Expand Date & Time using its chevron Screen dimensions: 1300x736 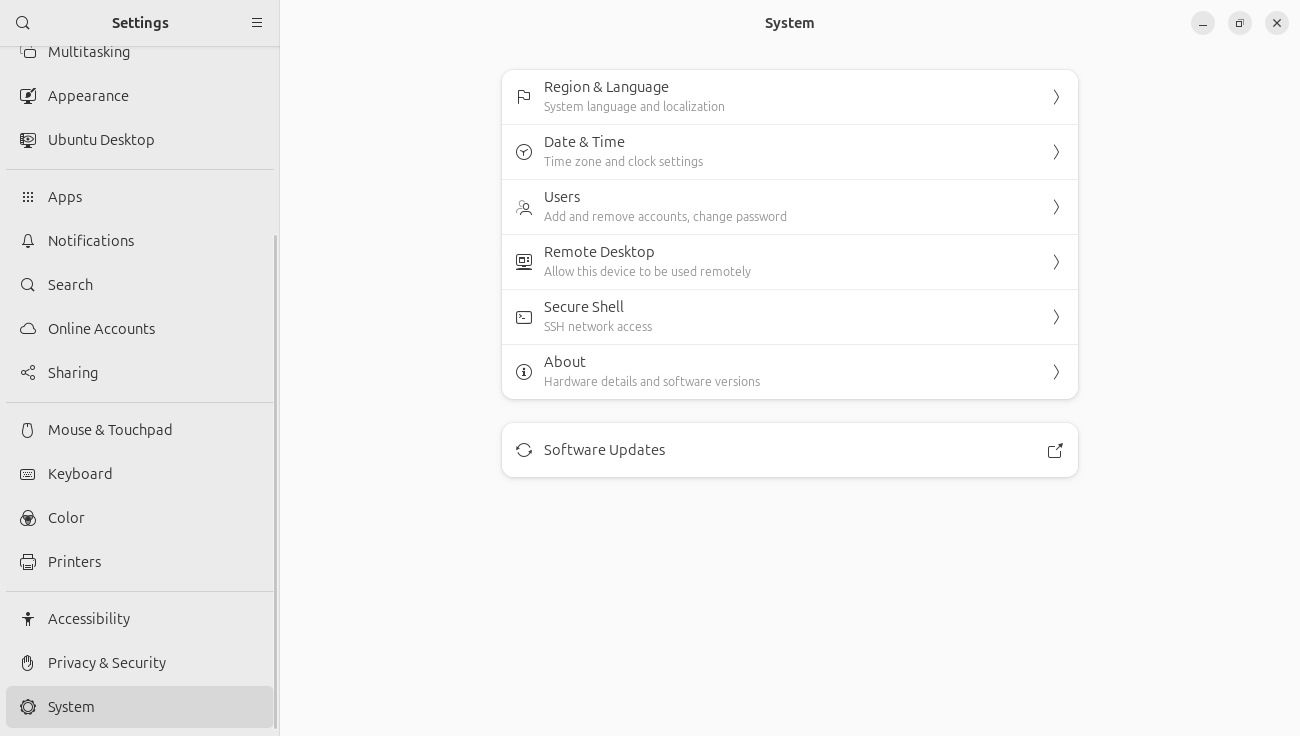(x=1056, y=152)
